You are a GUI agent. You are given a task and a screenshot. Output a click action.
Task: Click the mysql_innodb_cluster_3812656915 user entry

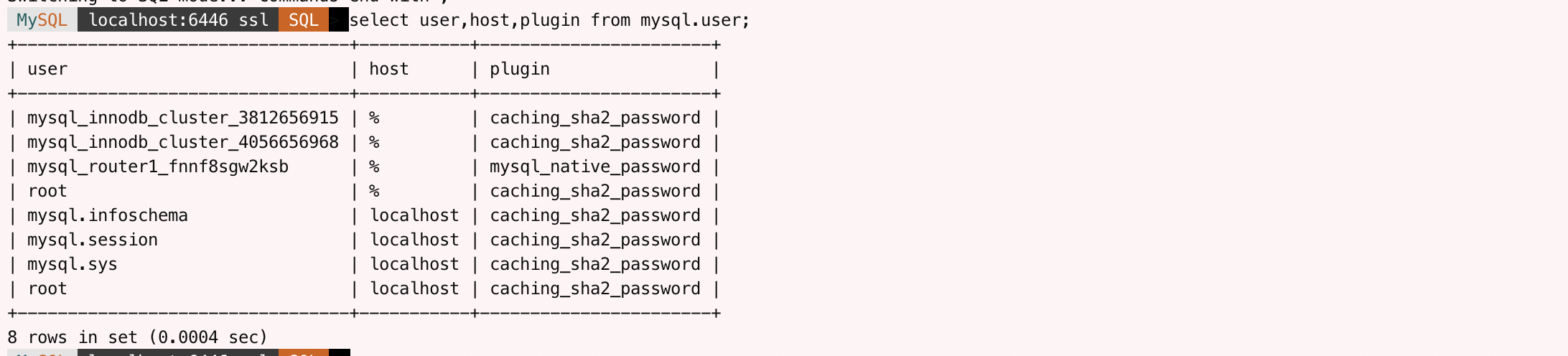click(183, 118)
